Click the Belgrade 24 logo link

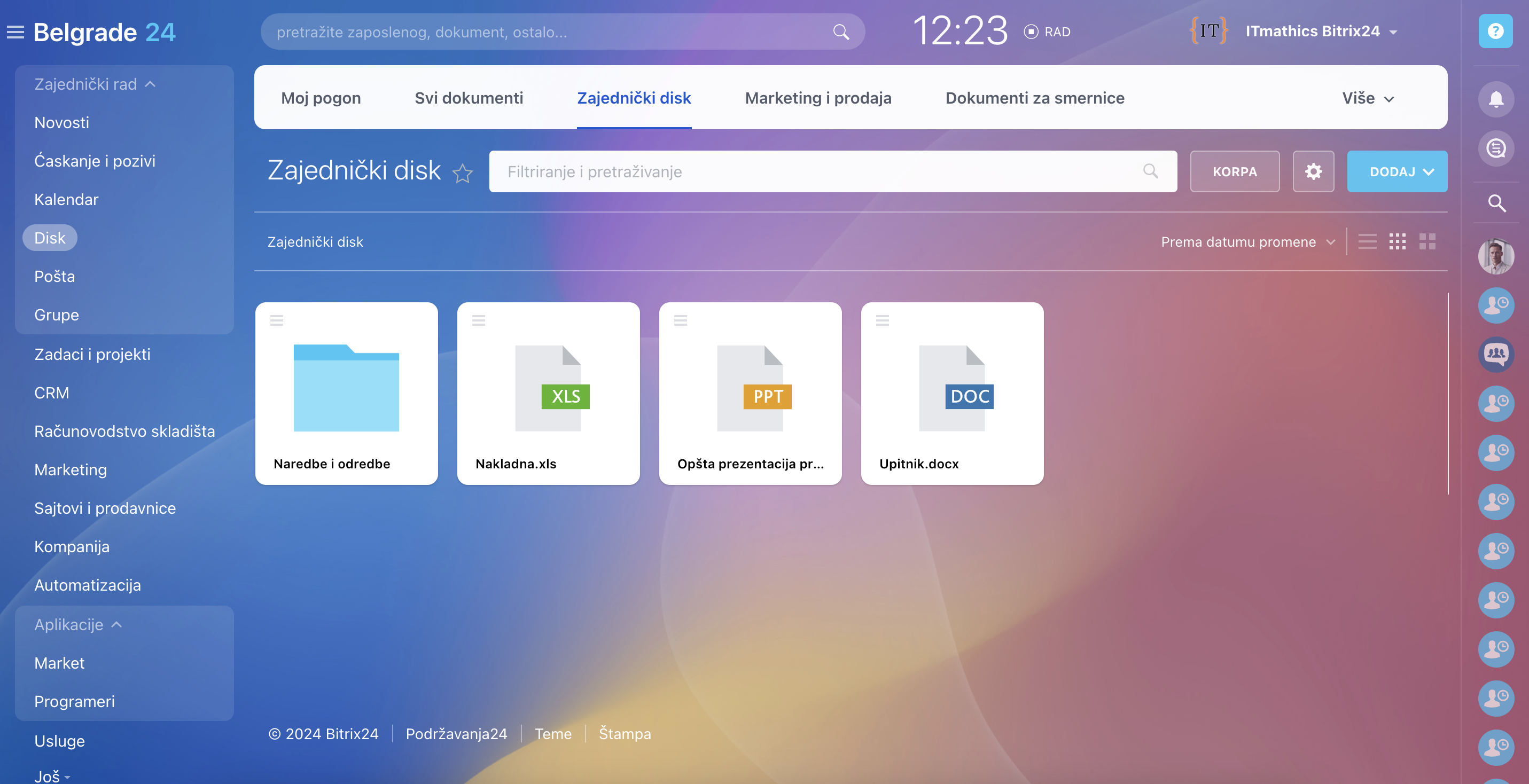coord(105,32)
